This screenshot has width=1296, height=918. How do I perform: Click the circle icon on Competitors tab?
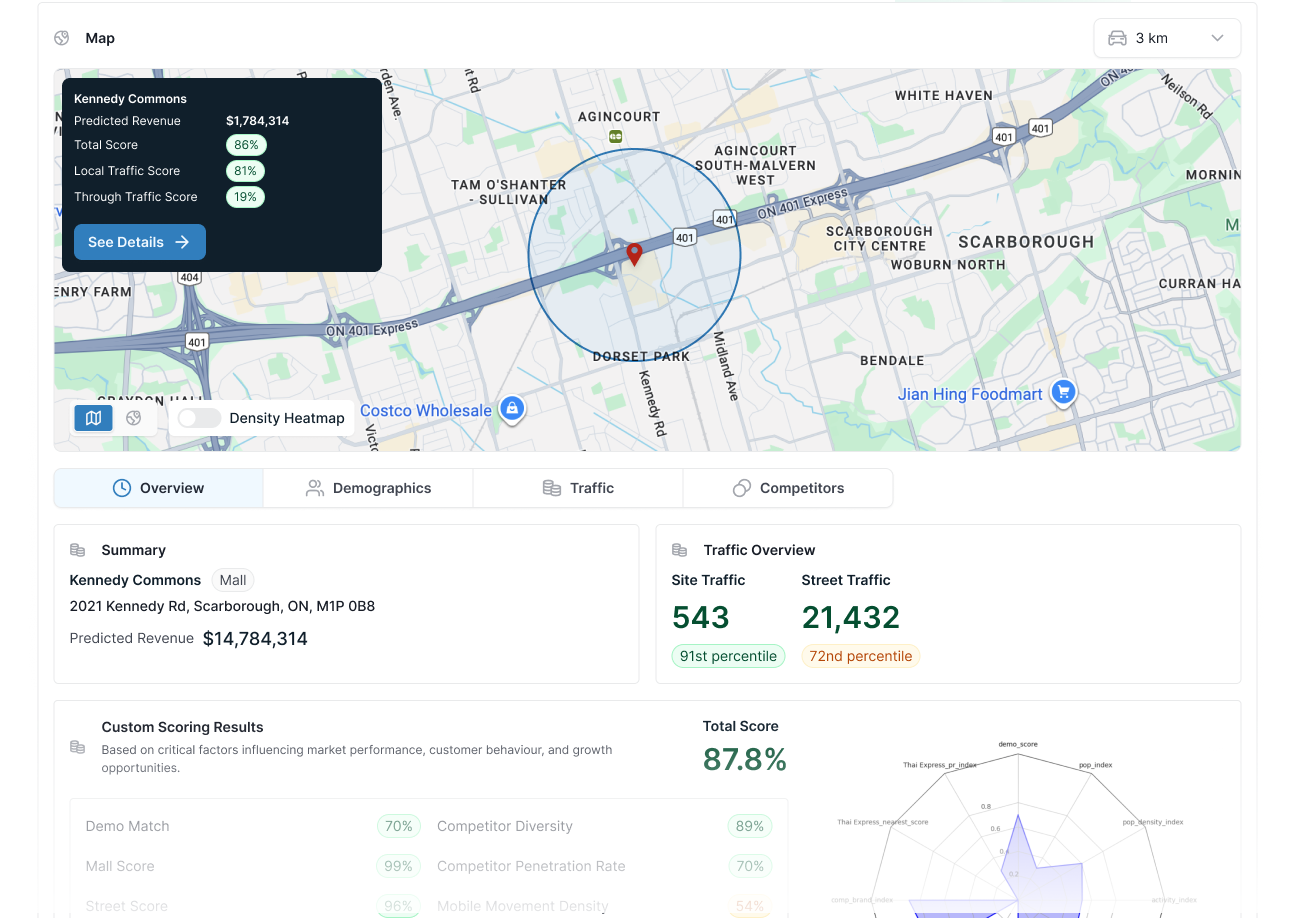click(741, 488)
